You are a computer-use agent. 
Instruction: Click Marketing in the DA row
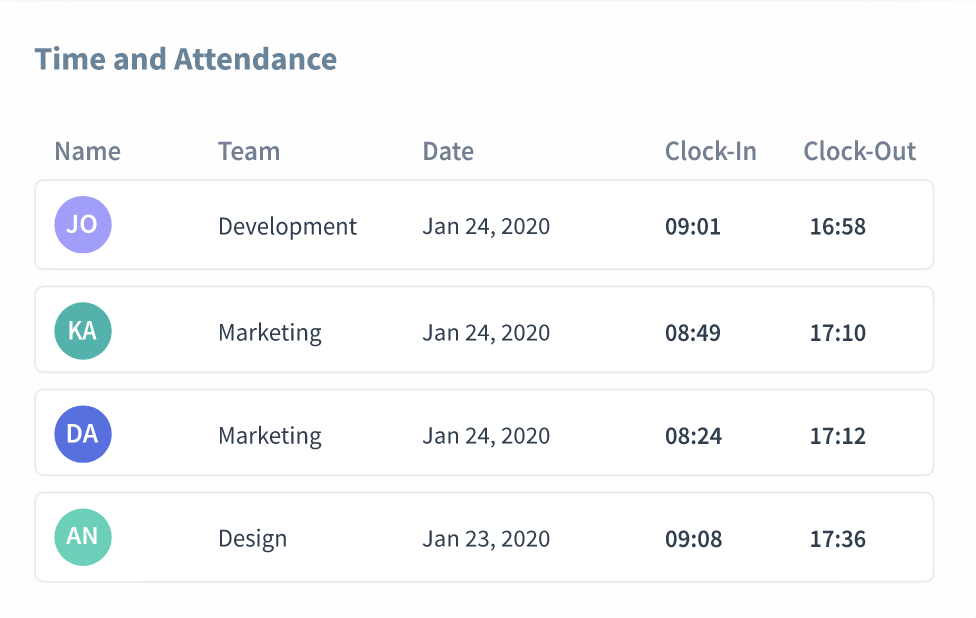pos(270,436)
